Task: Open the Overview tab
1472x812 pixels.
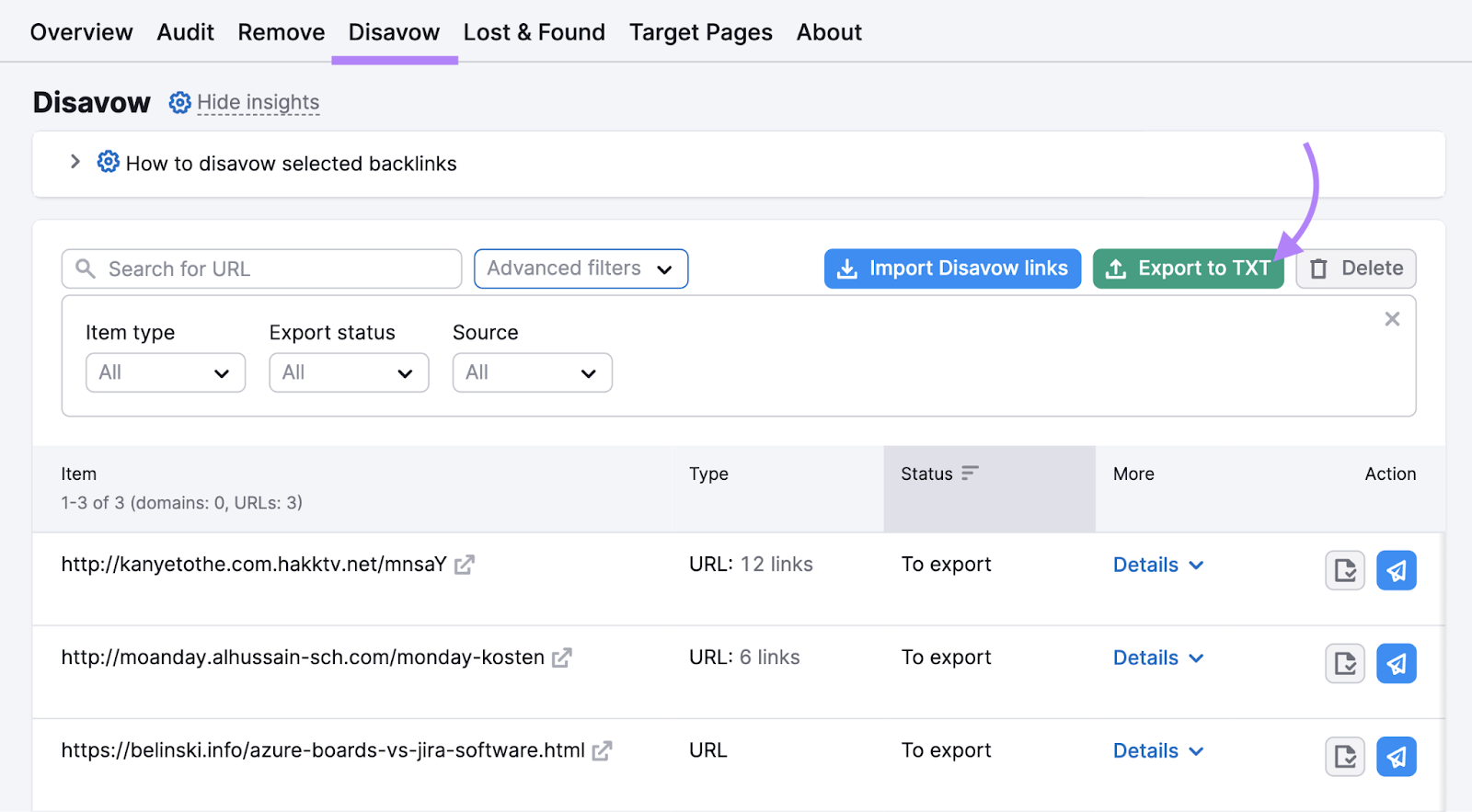Action: pyautogui.click(x=81, y=32)
